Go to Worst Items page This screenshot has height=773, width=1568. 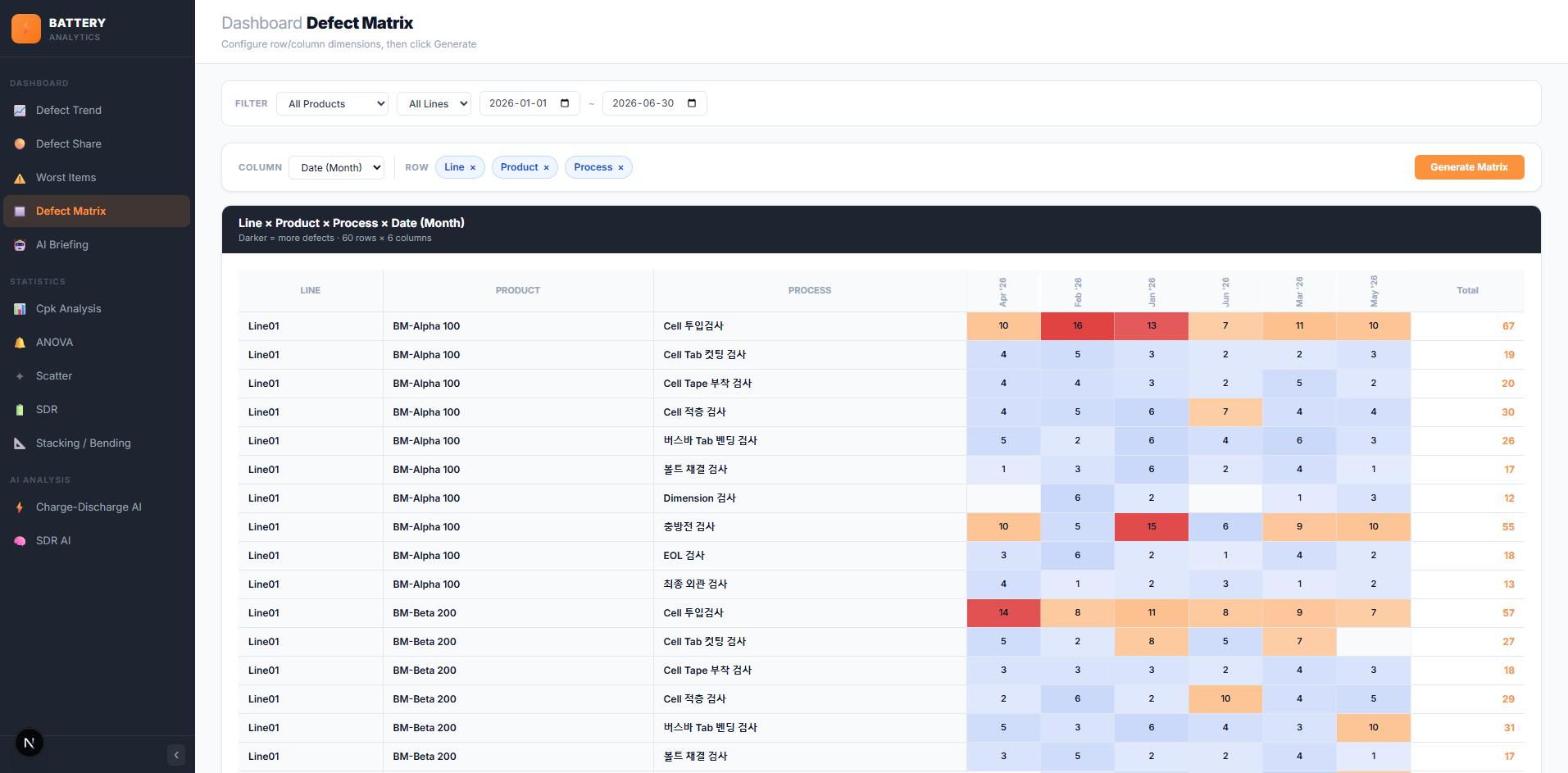point(97,178)
